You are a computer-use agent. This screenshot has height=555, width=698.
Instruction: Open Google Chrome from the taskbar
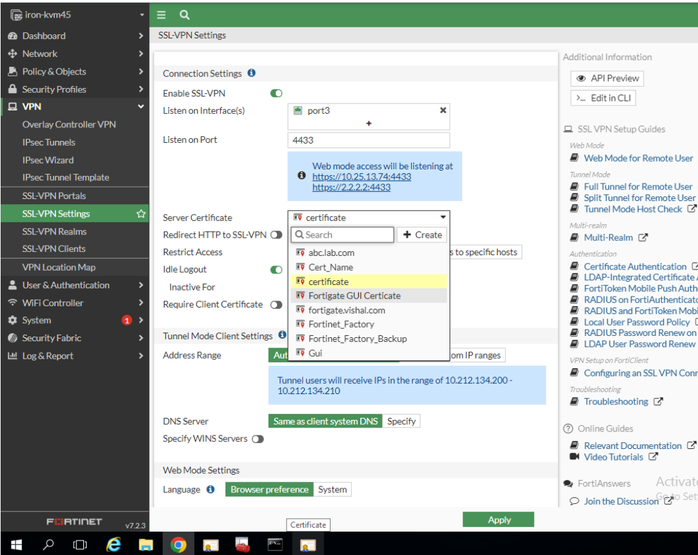coord(178,545)
